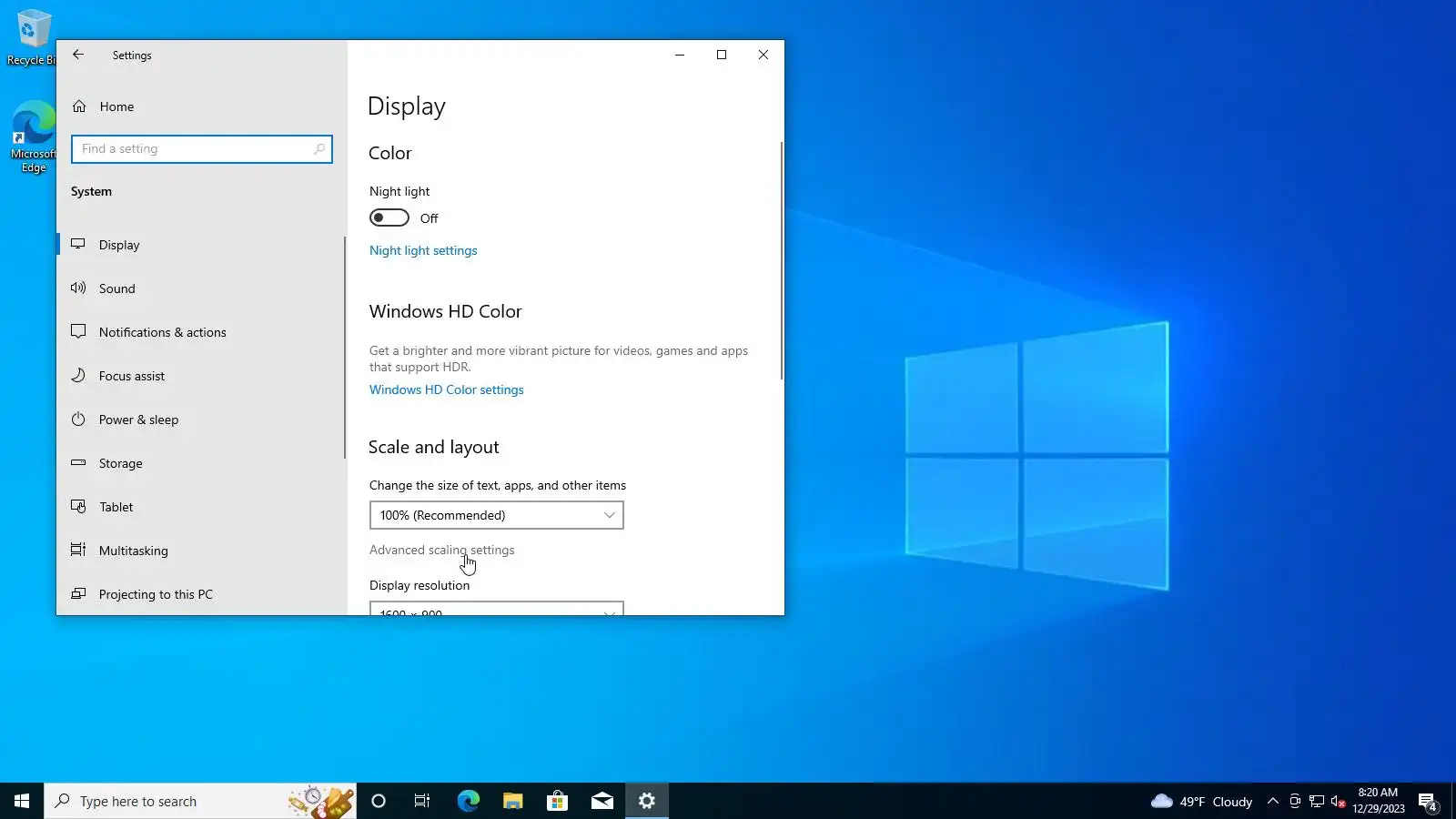Click the muted volume icon in the tray
The width and height of the screenshot is (1456, 819).
[1339, 801]
